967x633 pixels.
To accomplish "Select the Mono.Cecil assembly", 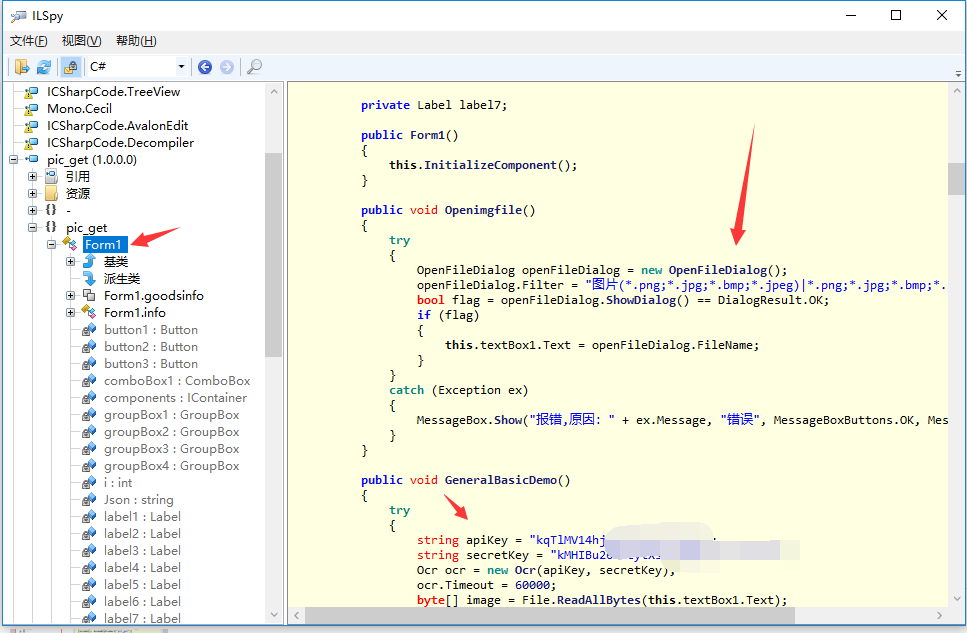I will [79, 109].
